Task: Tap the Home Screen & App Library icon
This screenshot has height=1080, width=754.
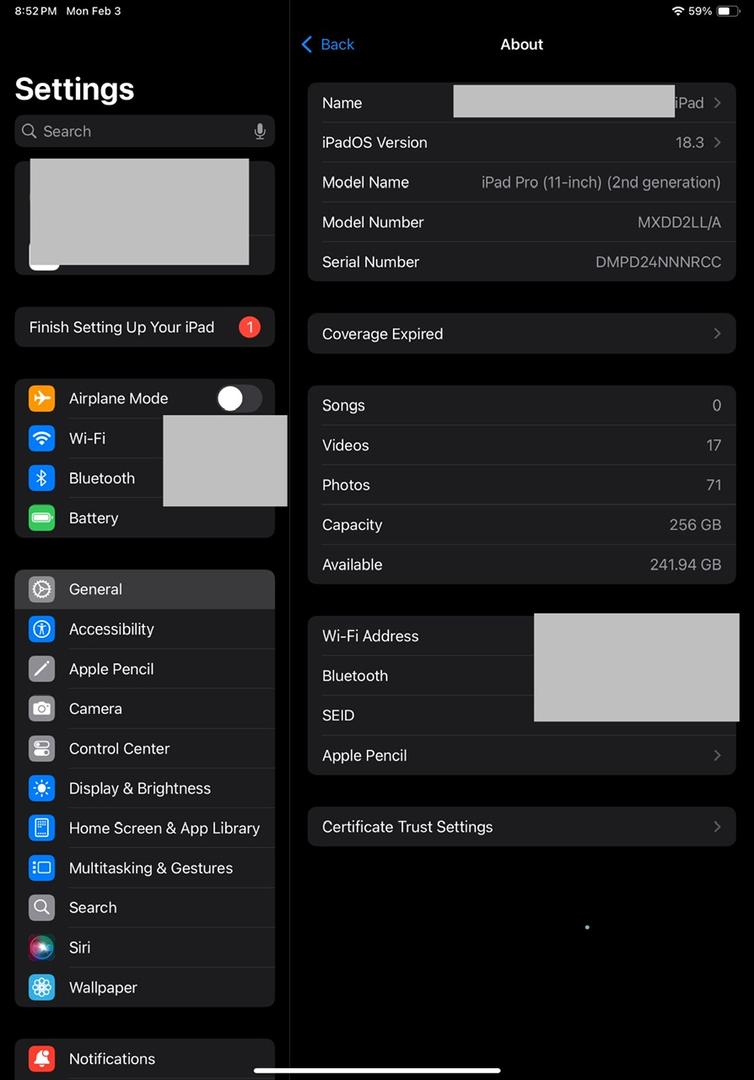Action: 42,828
